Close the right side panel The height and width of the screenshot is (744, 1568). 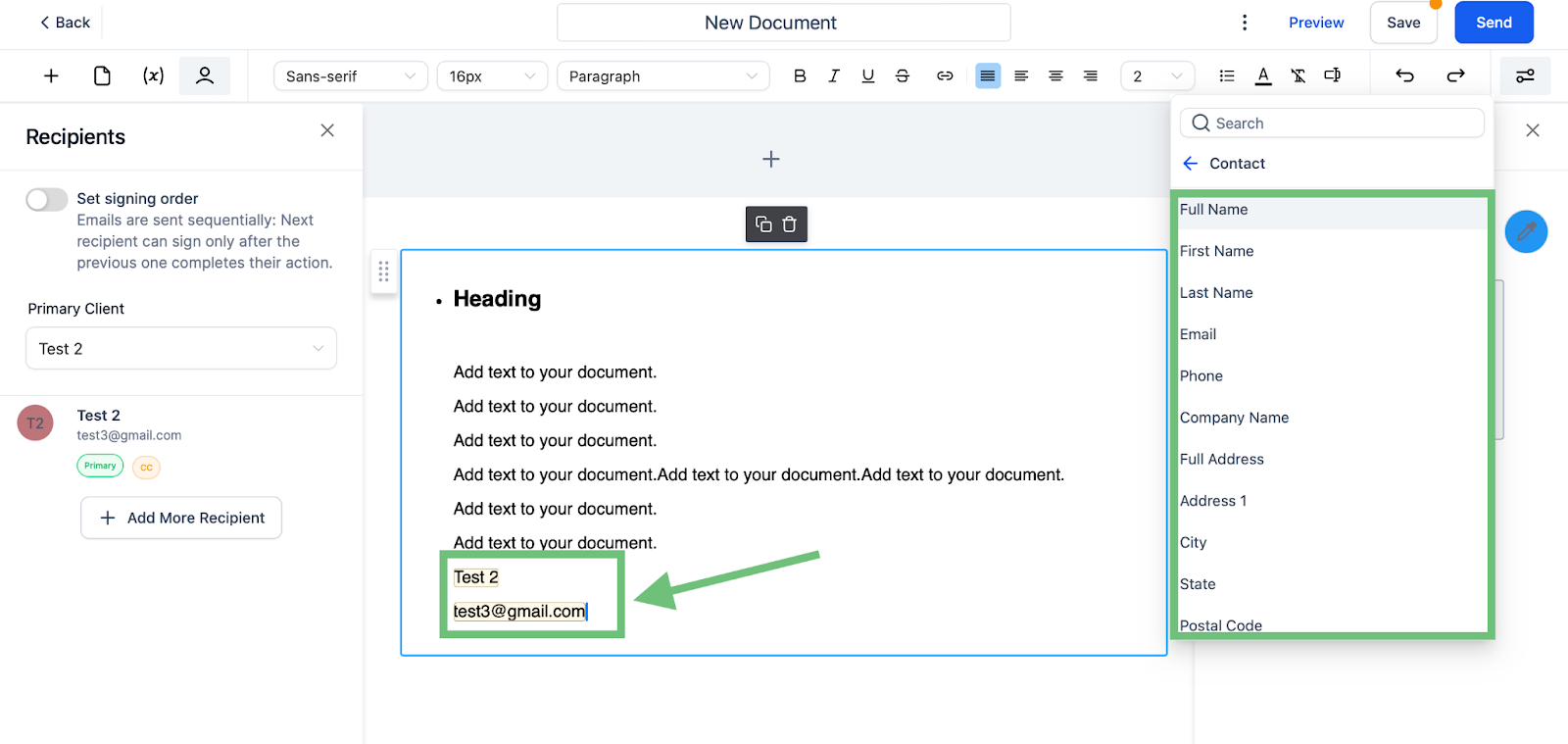point(1533,130)
